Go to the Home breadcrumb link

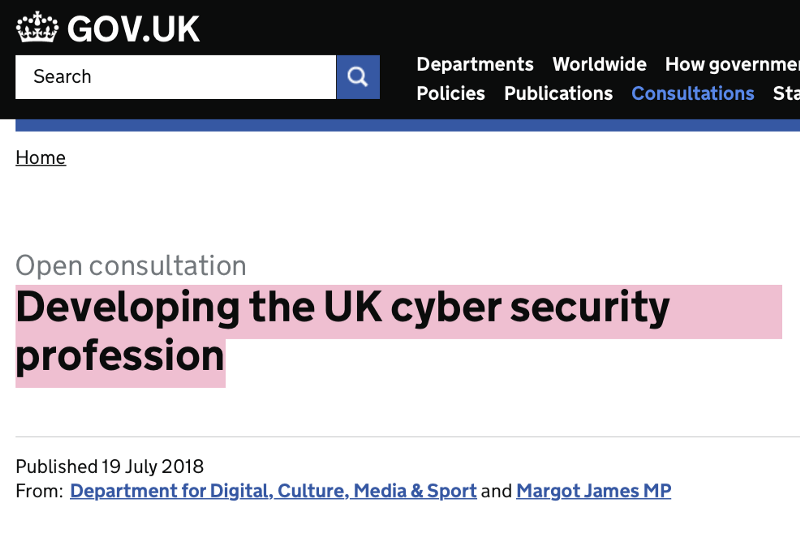pos(41,158)
